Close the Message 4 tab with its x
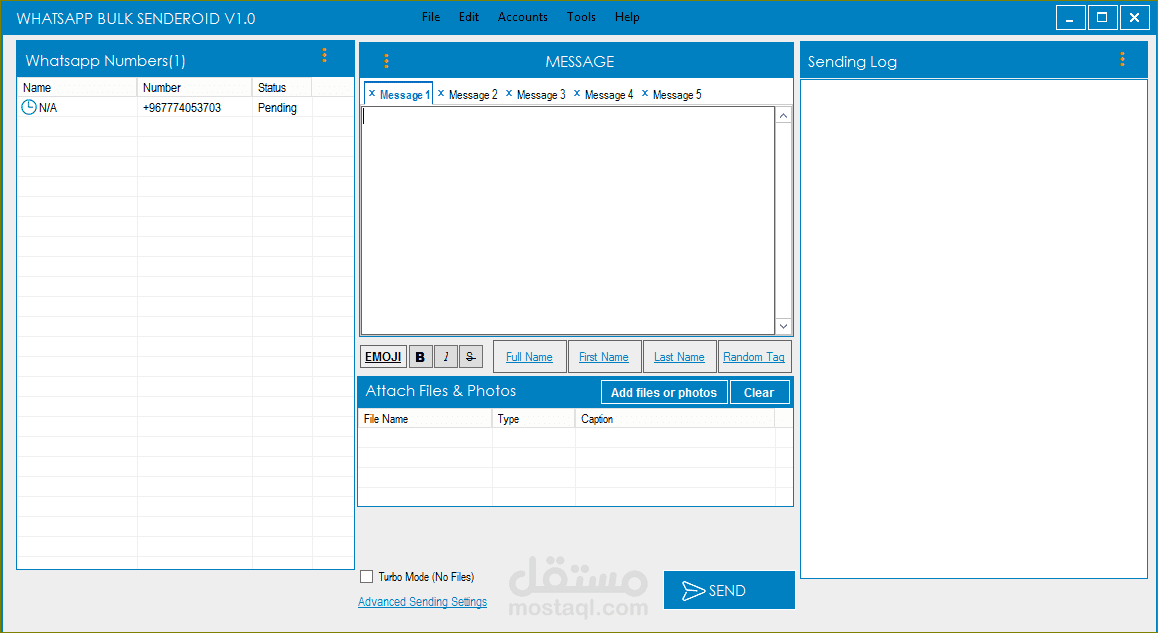The image size is (1158, 633). point(577,94)
